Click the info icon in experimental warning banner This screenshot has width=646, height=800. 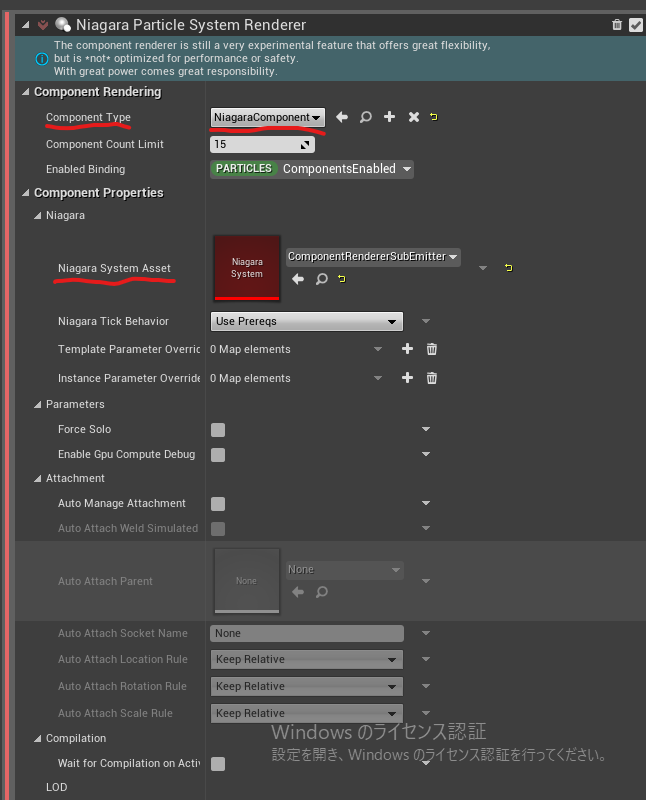click(42, 59)
